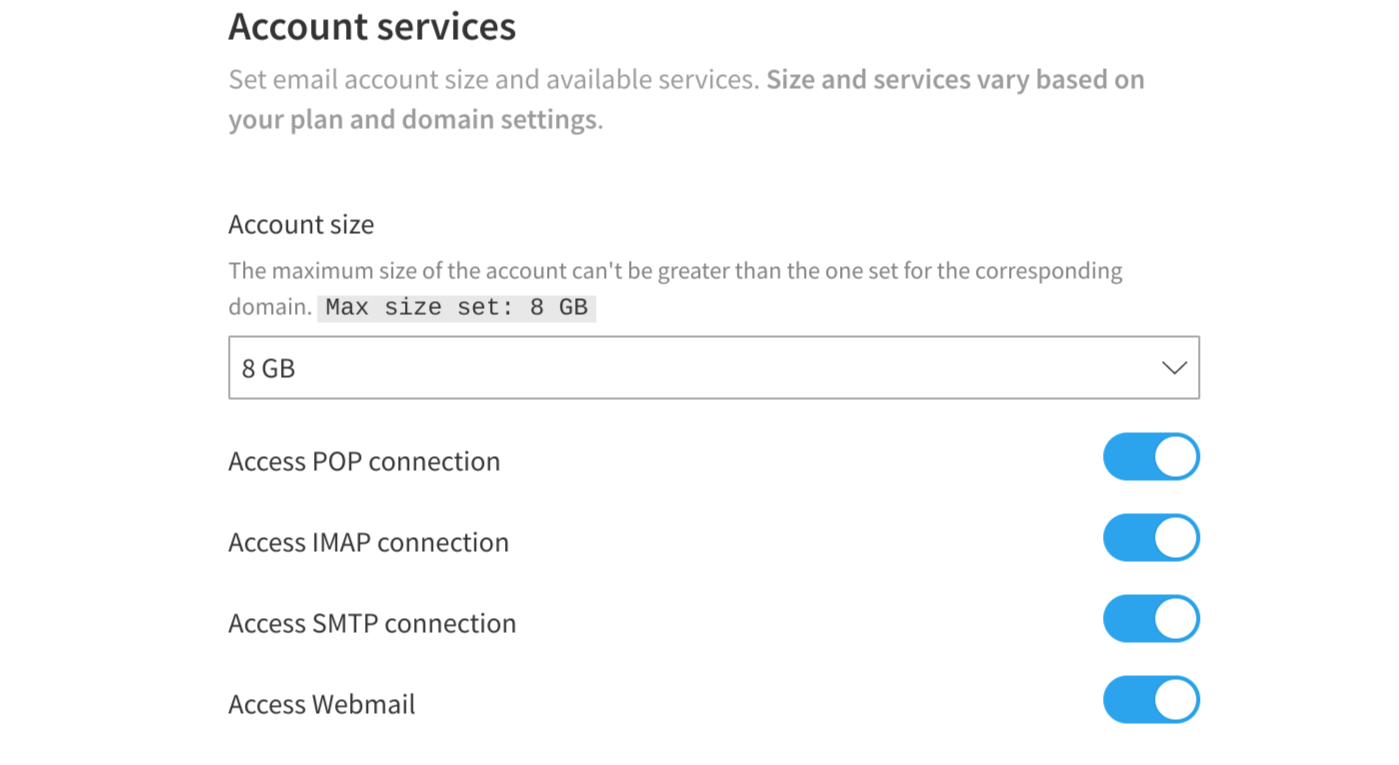The height and width of the screenshot is (765, 1399).
Task: Click the 'Access POP connection' label text
Action: (364, 461)
